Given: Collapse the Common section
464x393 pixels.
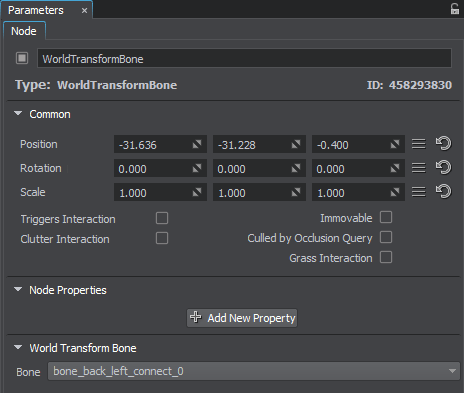Looking at the screenshot, I should 18,114.
